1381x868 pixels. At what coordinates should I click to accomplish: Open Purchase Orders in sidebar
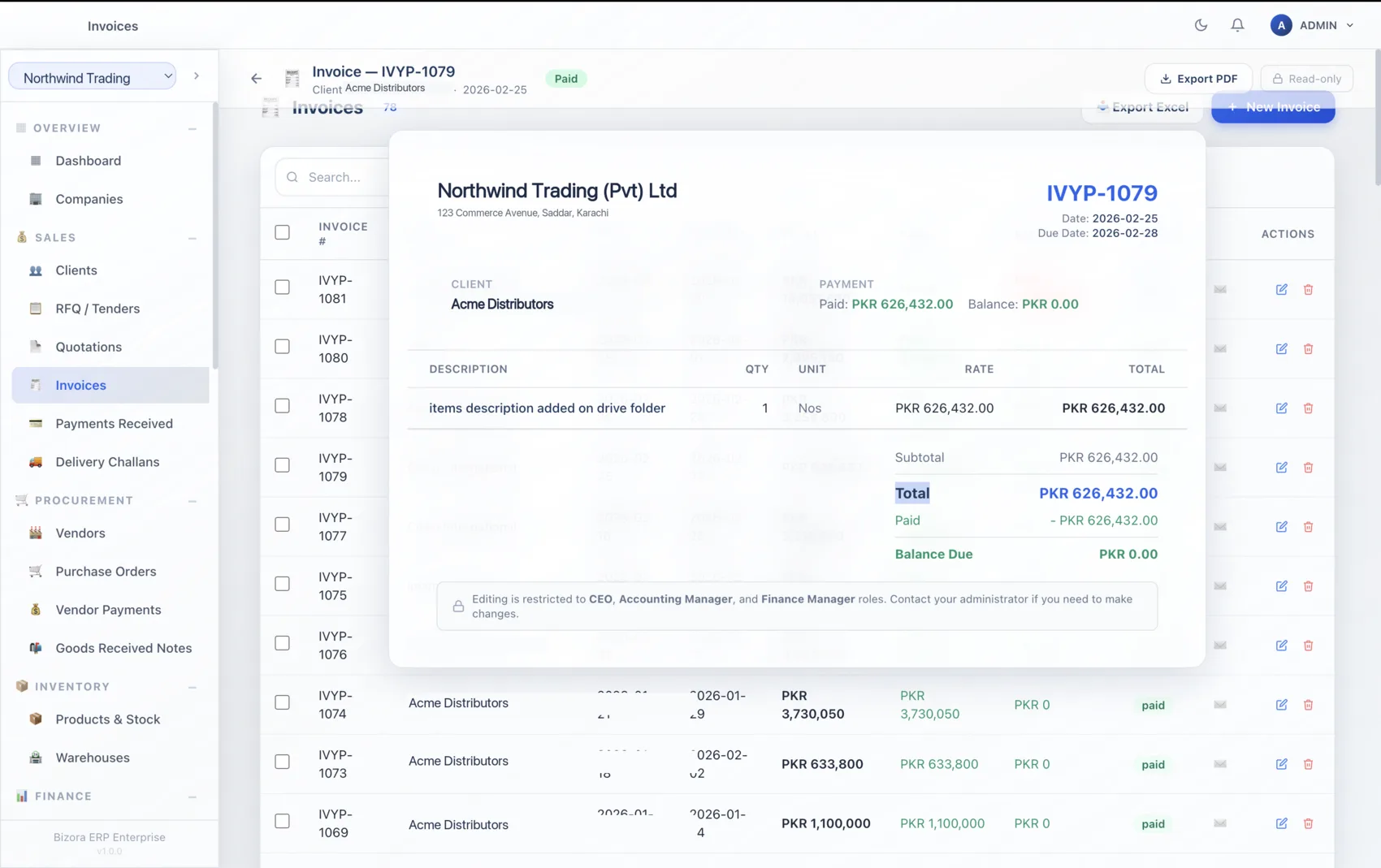coord(110,572)
